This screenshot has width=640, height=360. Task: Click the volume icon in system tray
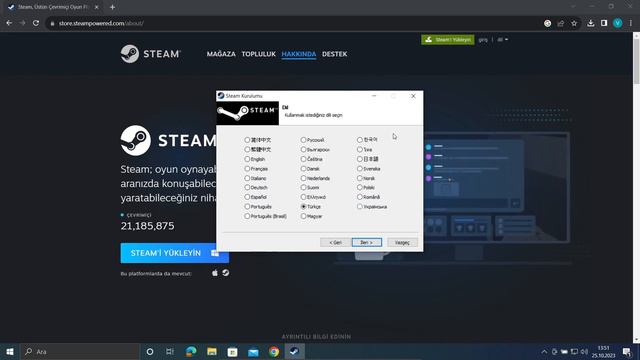click(584, 351)
